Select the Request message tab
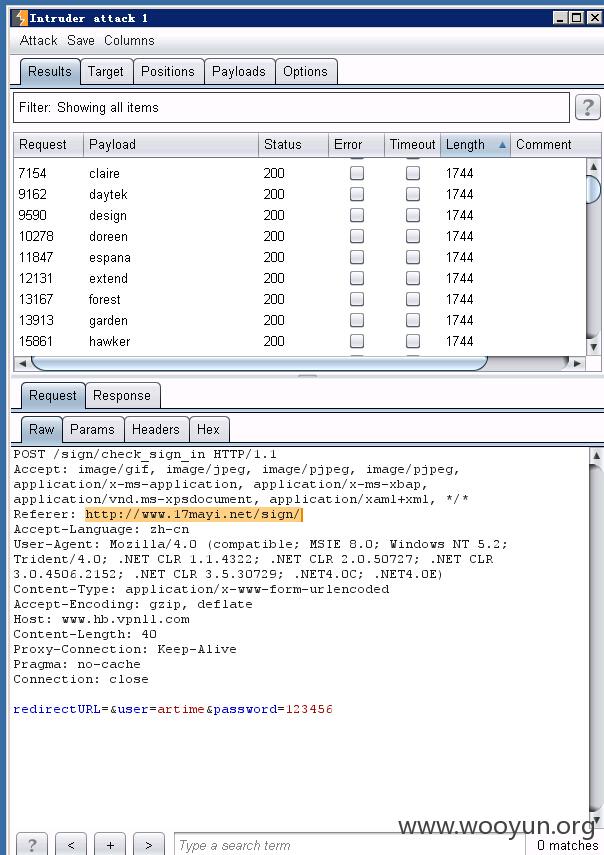 [52, 395]
